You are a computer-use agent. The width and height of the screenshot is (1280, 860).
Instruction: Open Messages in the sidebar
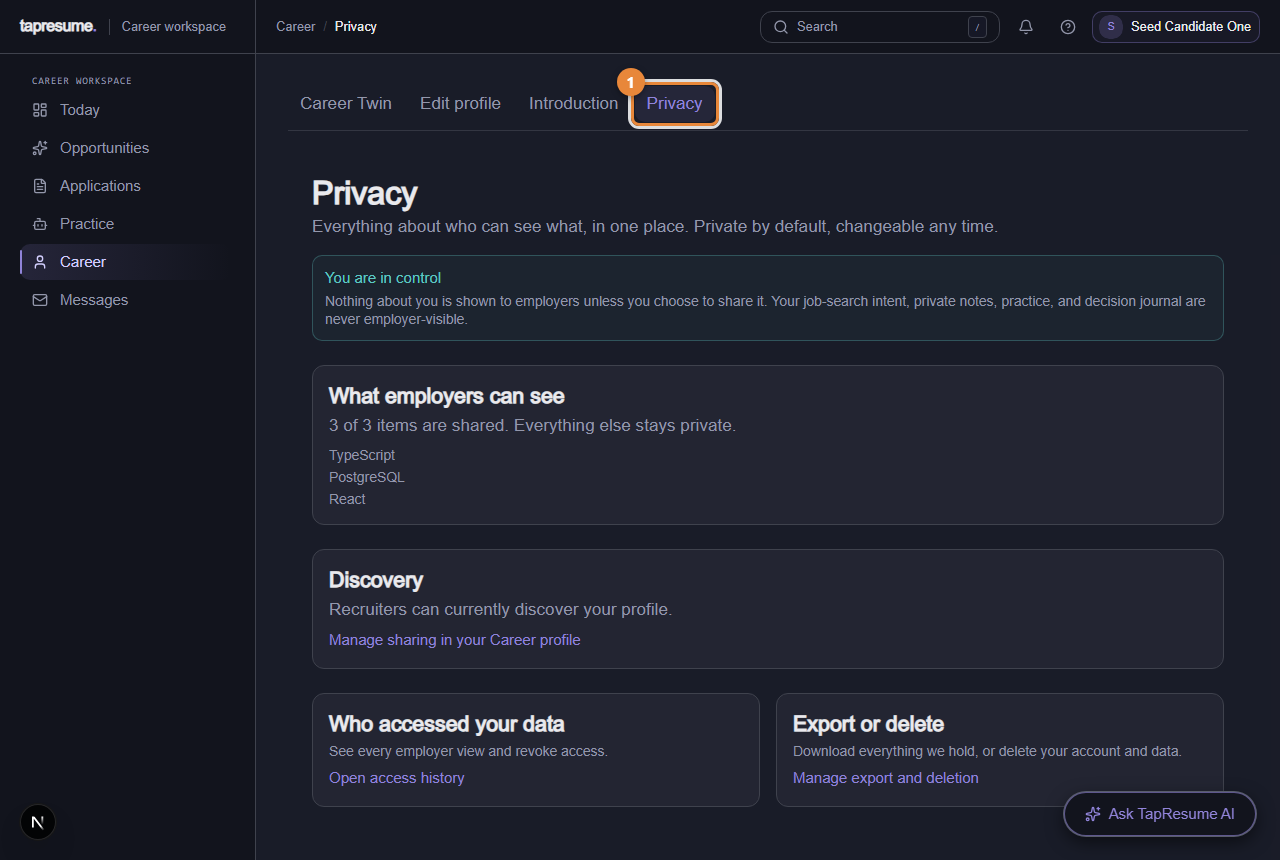(x=128, y=300)
